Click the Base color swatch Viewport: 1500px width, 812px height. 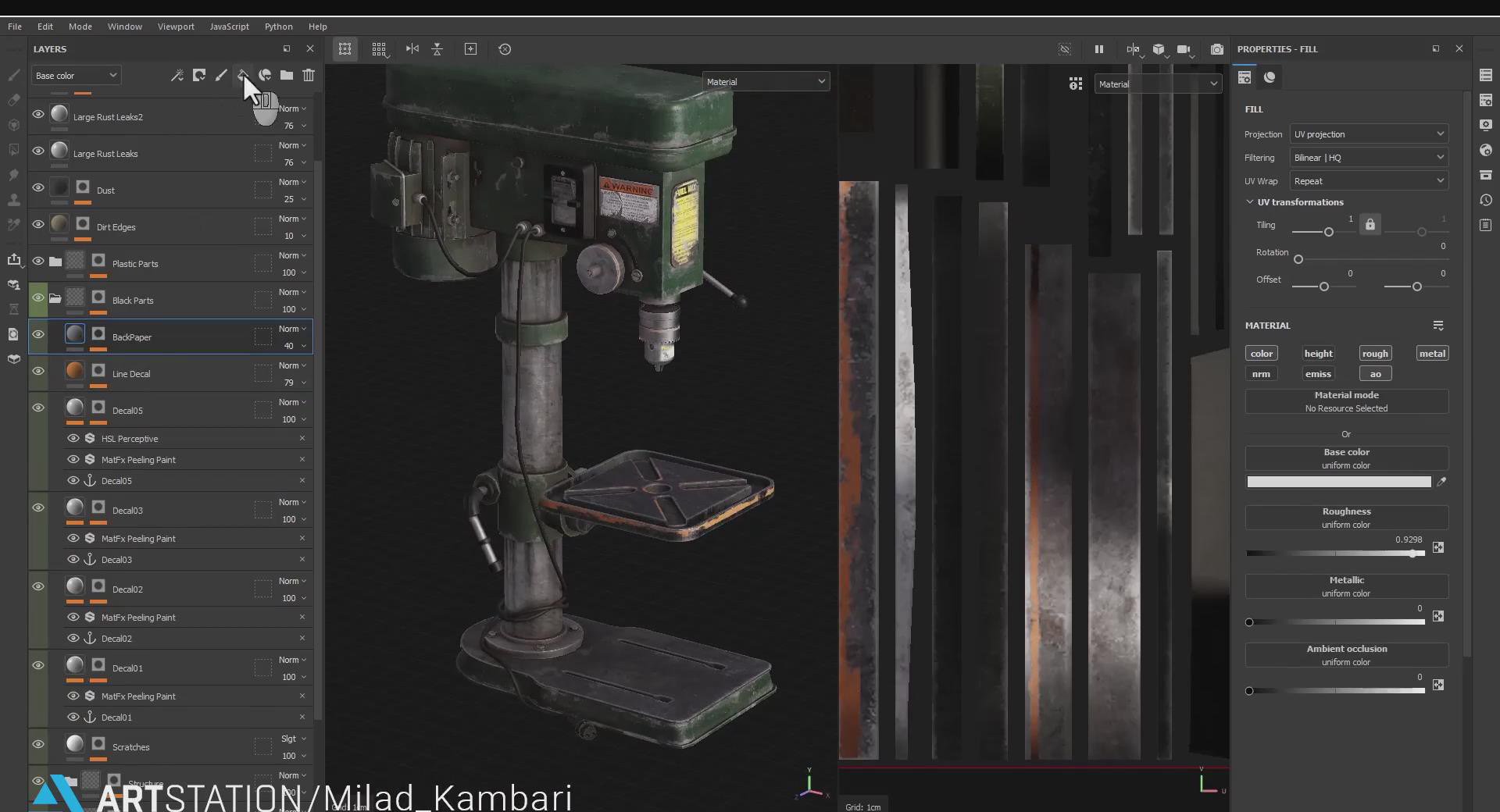[1339, 482]
